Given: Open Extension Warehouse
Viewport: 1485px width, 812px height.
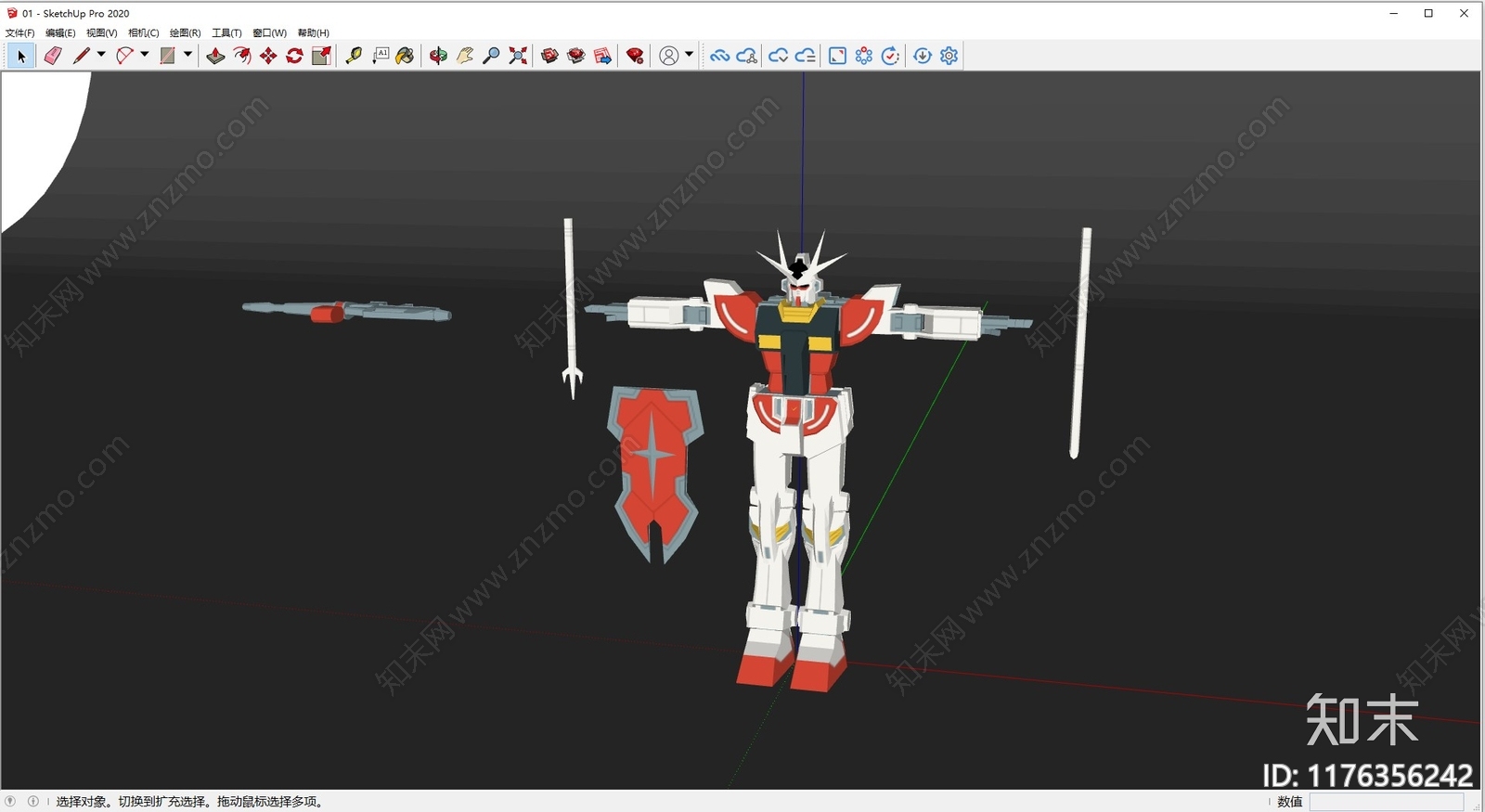Looking at the screenshot, I should tap(576, 56).
